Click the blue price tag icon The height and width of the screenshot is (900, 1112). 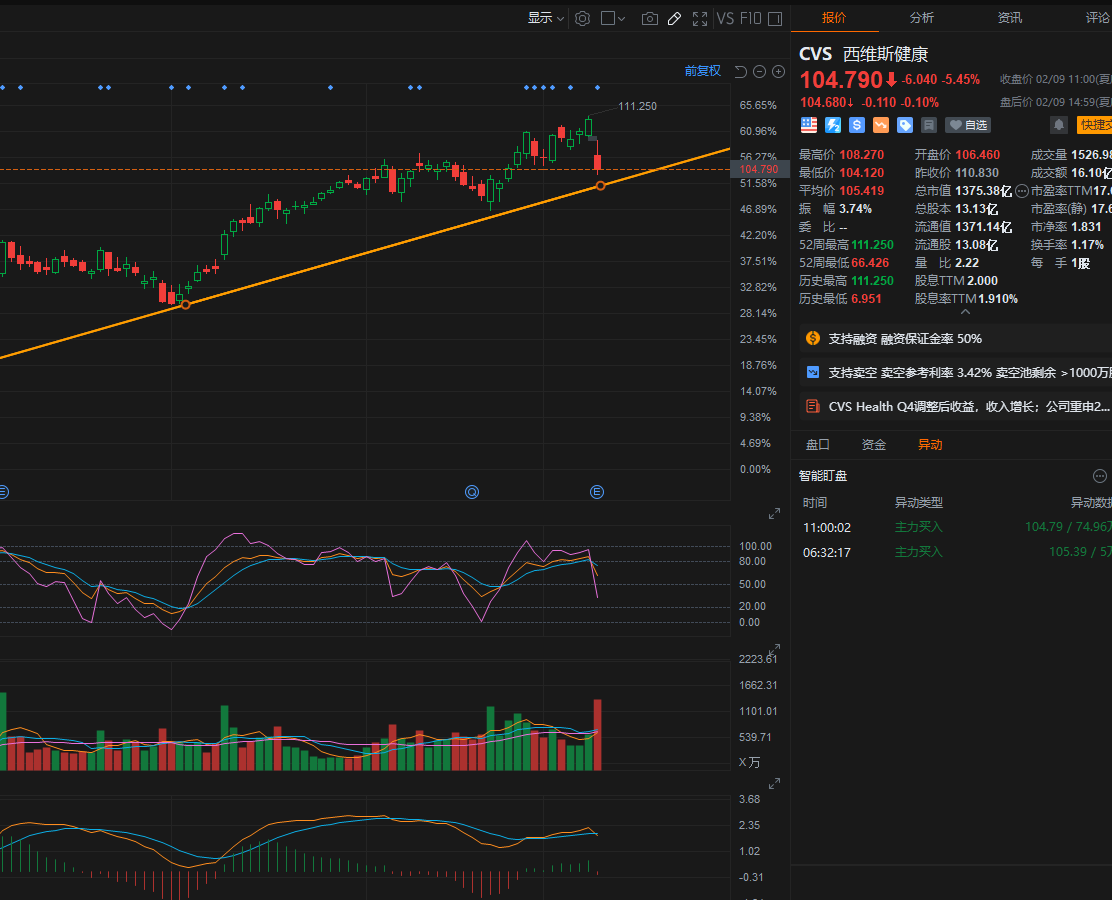[x=905, y=126]
